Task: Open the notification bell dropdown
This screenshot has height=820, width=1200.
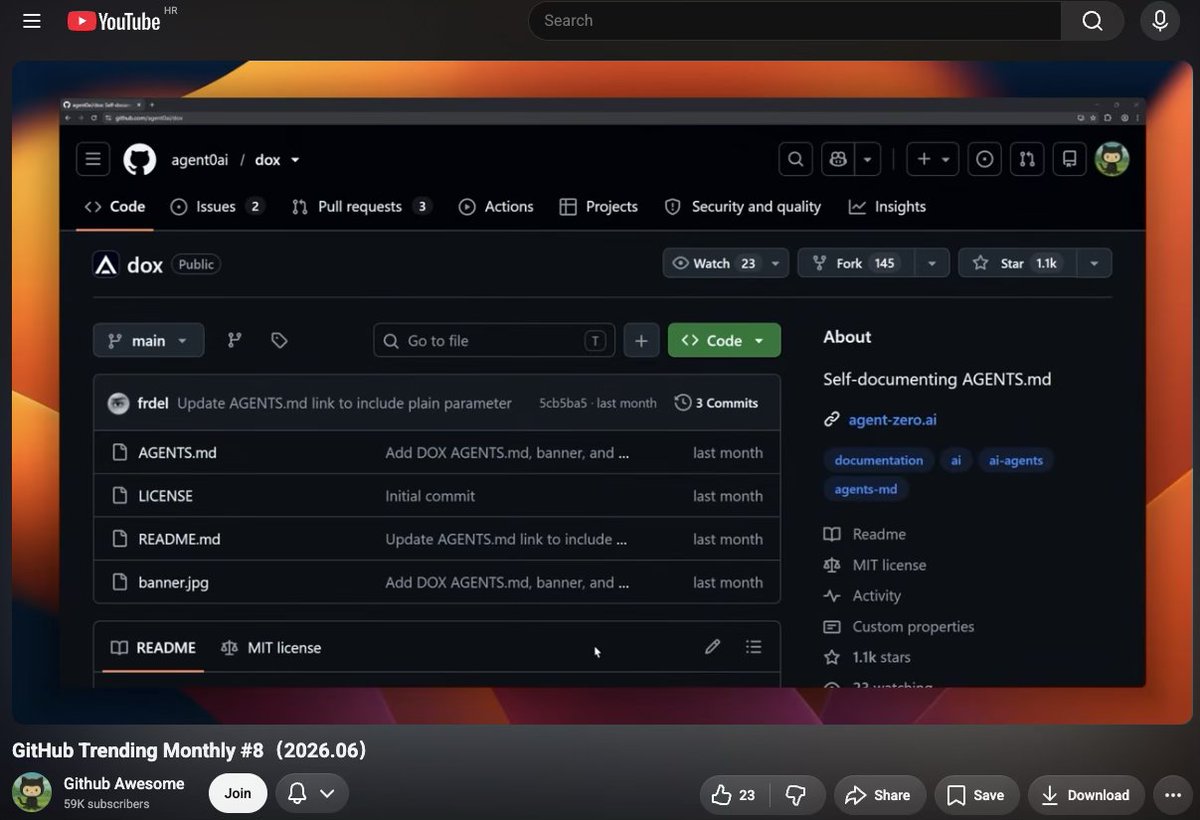Action: pos(312,793)
